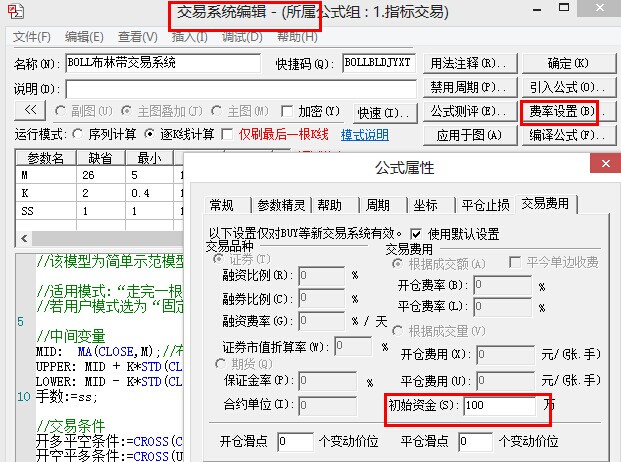Enable the 加密 checkbox

coord(287,112)
